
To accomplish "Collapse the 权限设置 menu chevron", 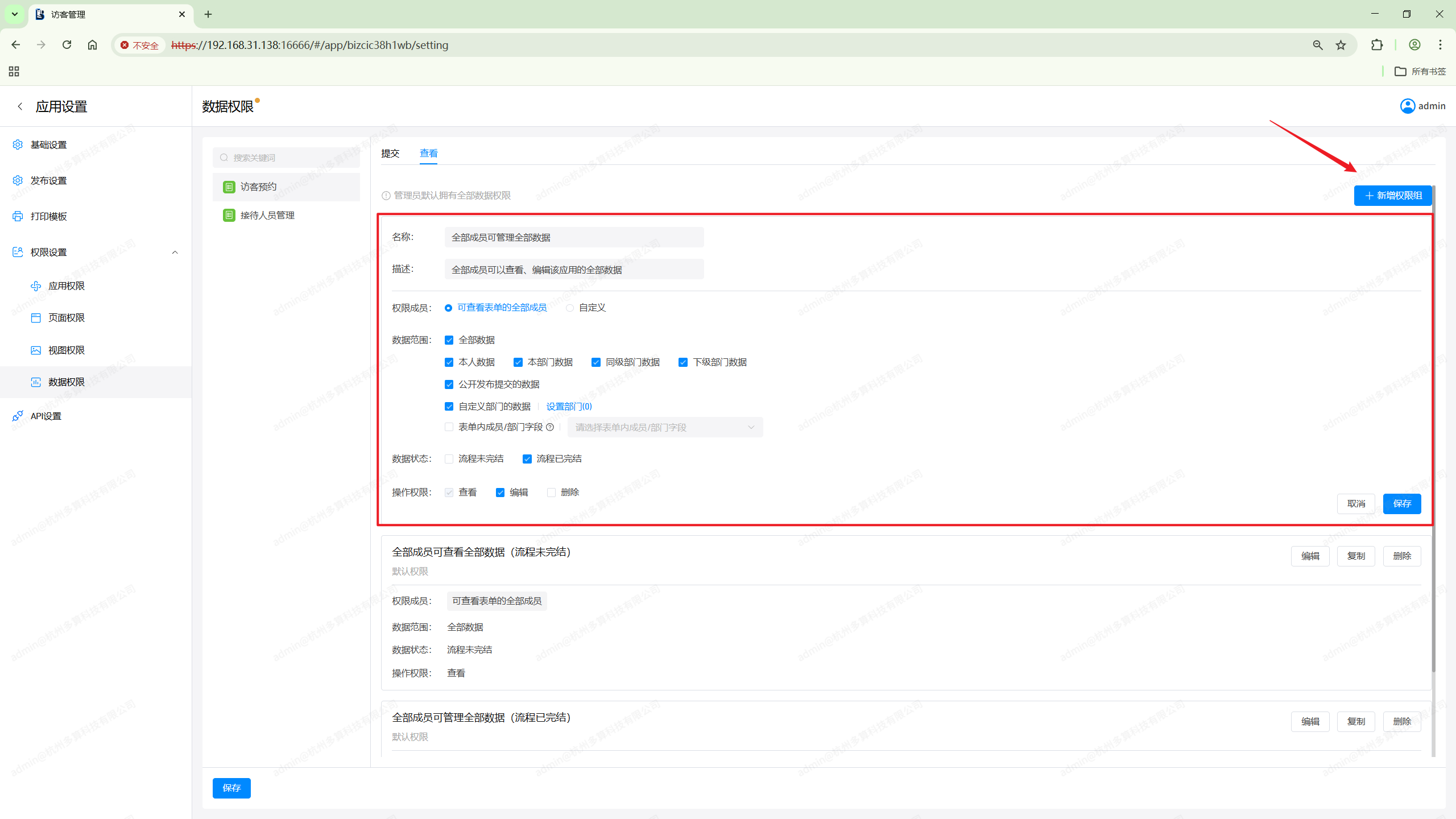I will 175,252.
